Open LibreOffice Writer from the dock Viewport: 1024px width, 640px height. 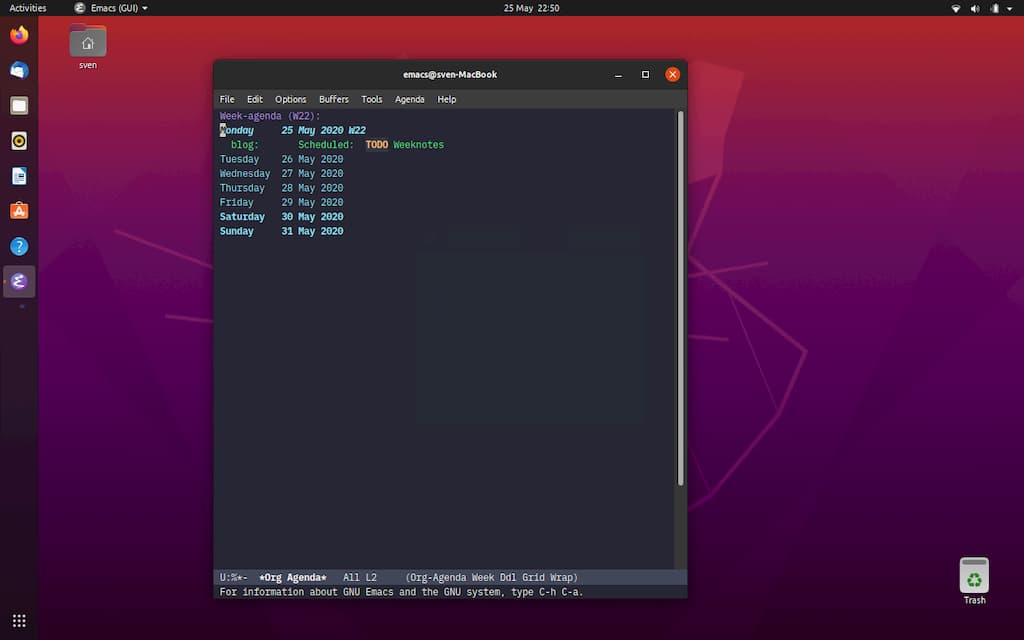(19, 176)
